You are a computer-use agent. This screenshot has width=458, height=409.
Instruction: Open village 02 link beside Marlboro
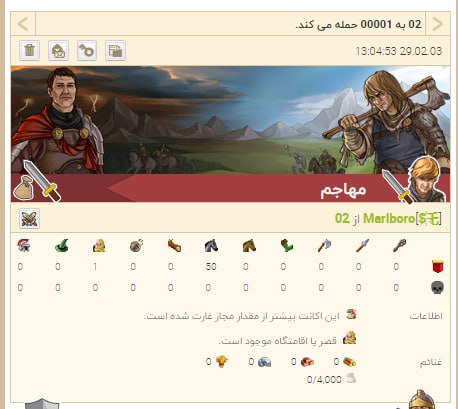click(342, 219)
